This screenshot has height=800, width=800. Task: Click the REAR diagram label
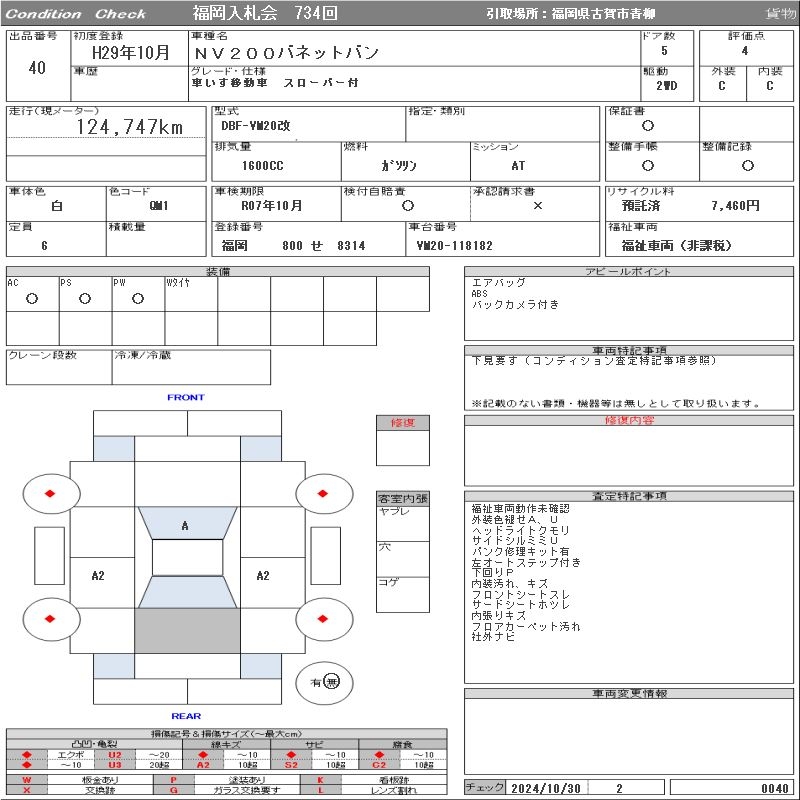186,716
